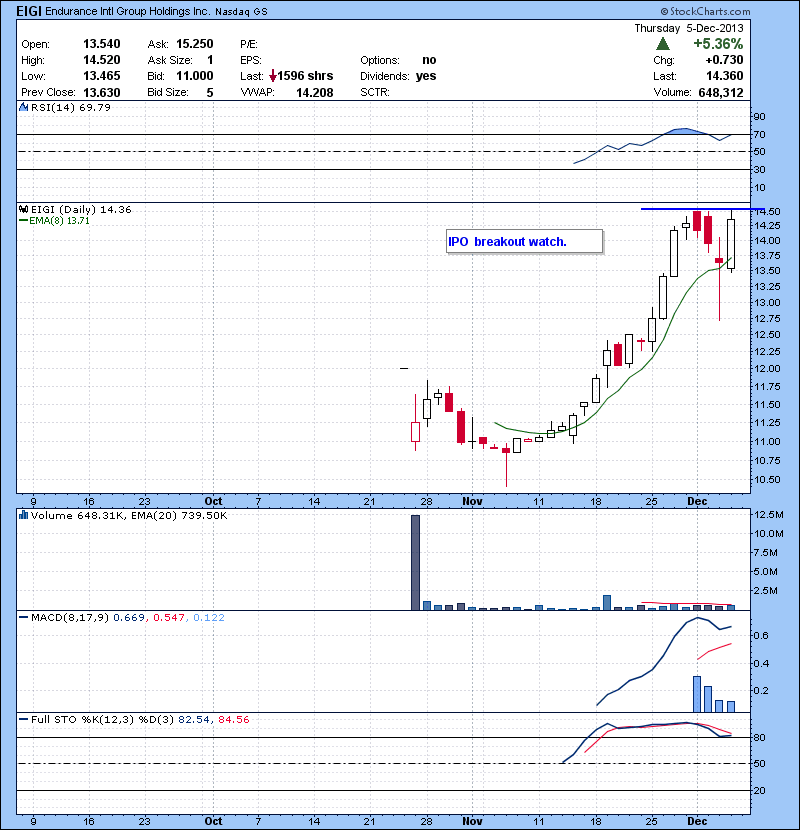Viewport: 800px width, 830px height.
Task: Click the Endurance Intl Group Holdings name
Action: point(128,11)
